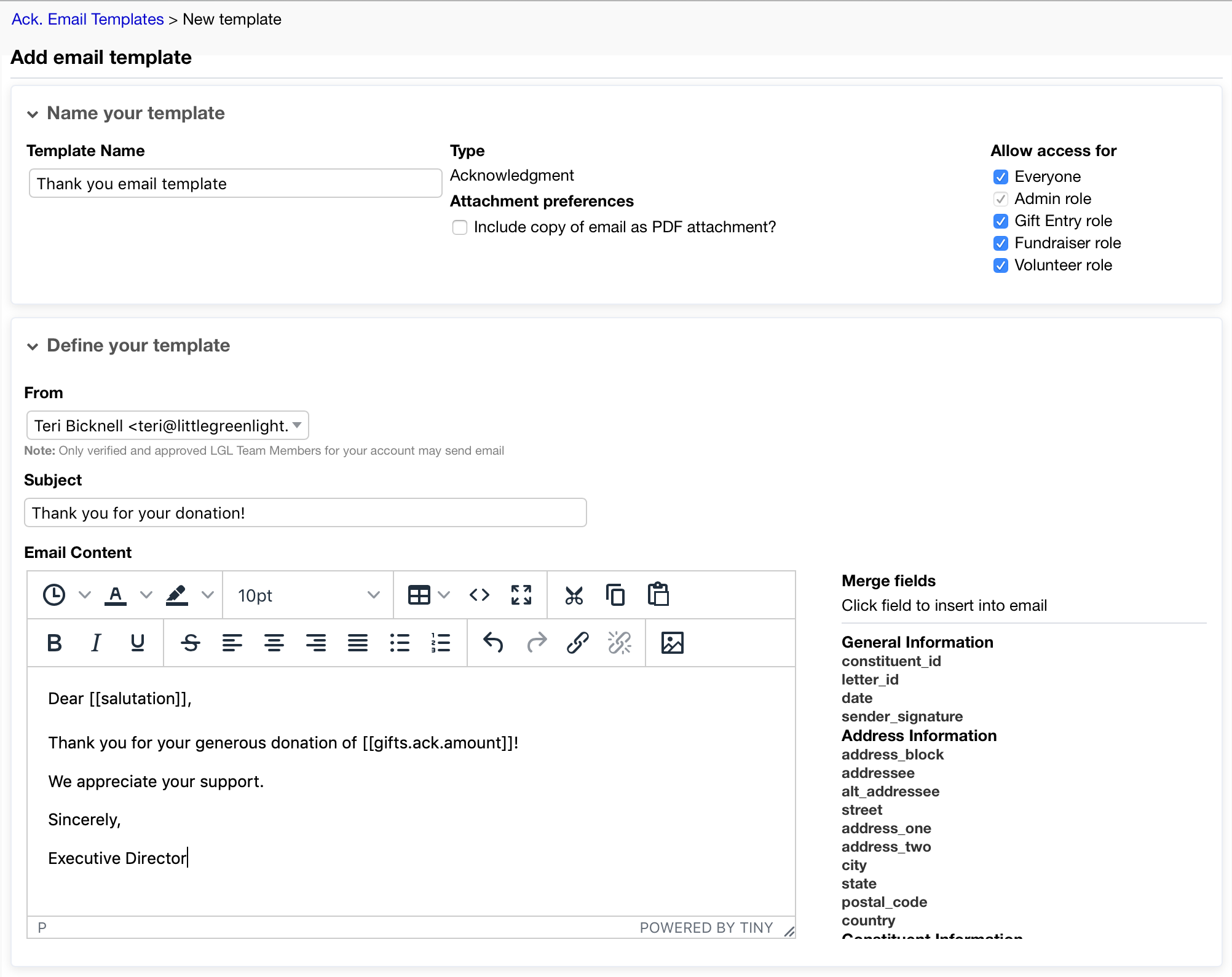The width and height of the screenshot is (1232, 977).
Task: Insert a table using the table icon
Action: click(417, 594)
